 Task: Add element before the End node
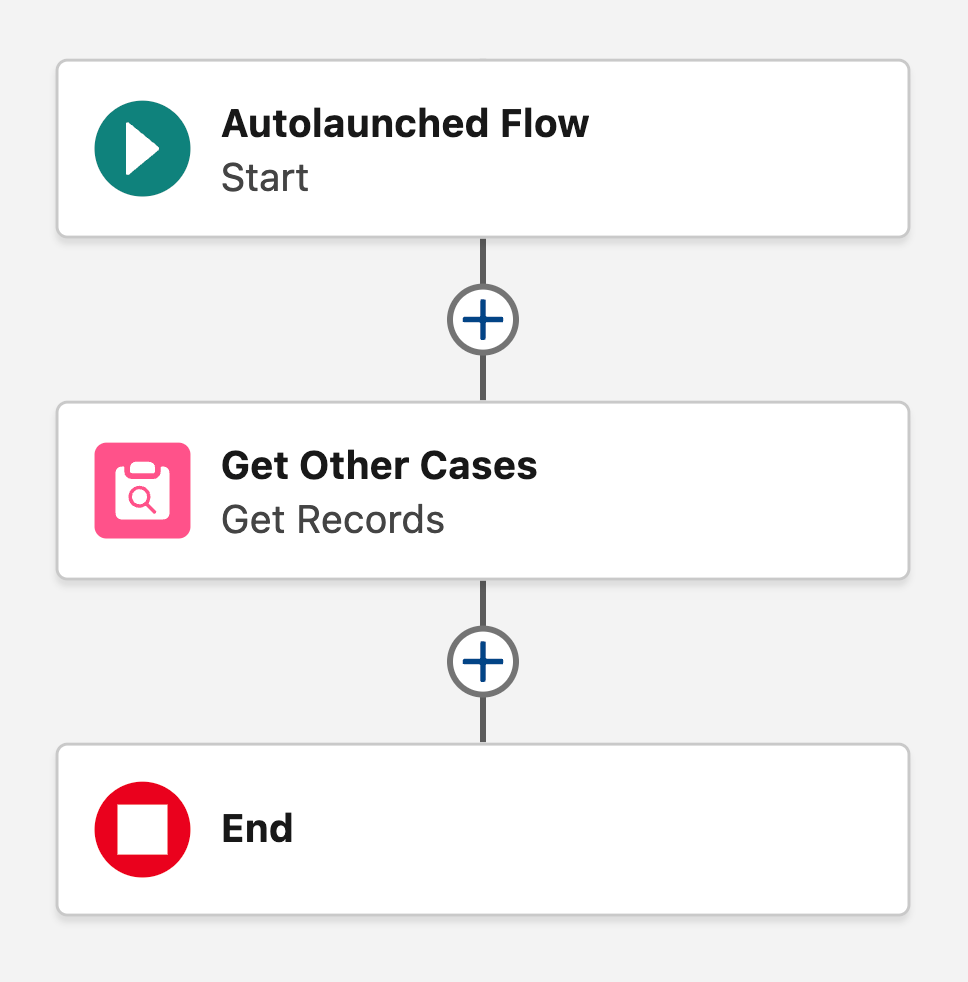coord(483,661)
